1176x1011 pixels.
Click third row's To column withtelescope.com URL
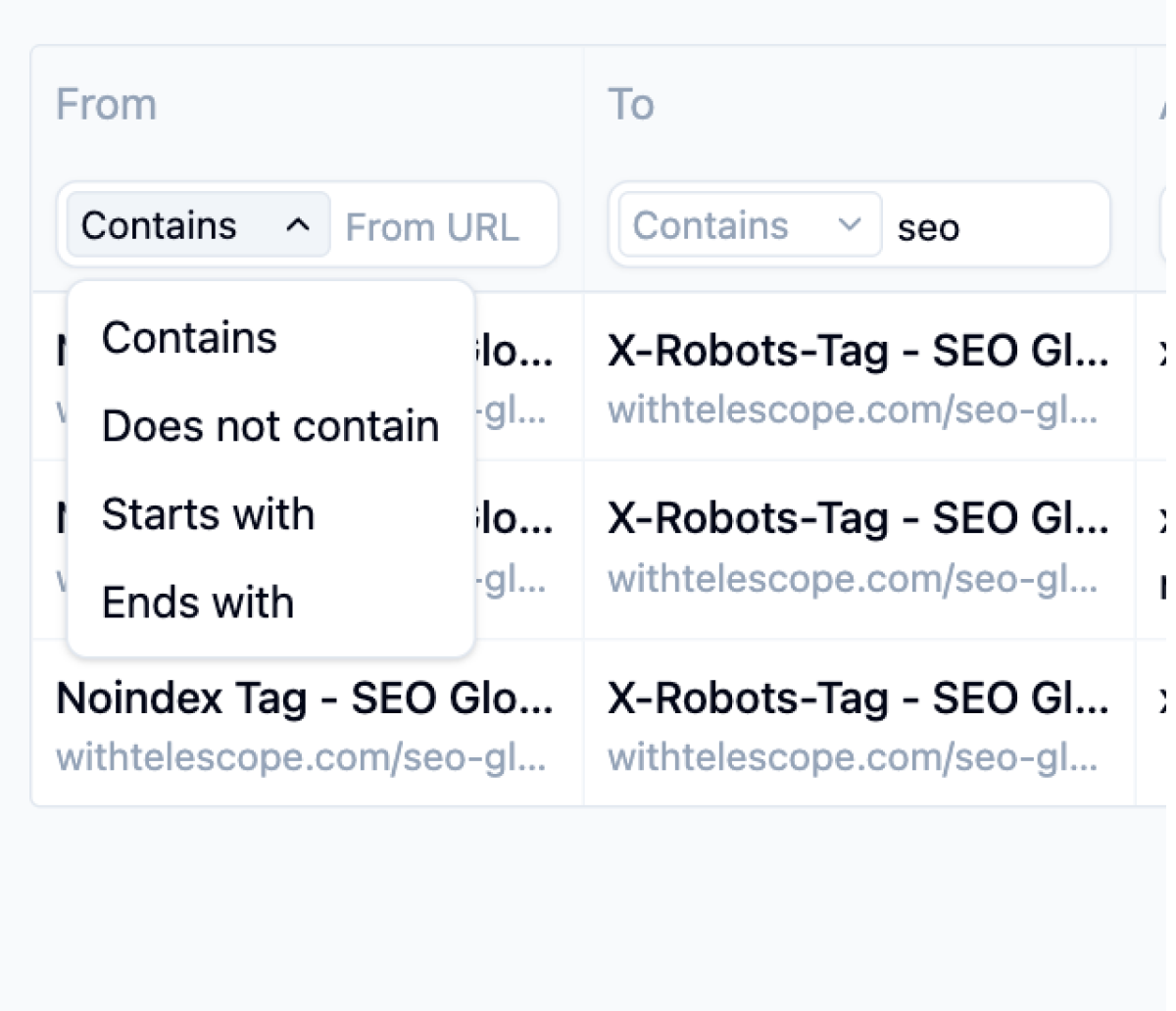pos(852,757)
